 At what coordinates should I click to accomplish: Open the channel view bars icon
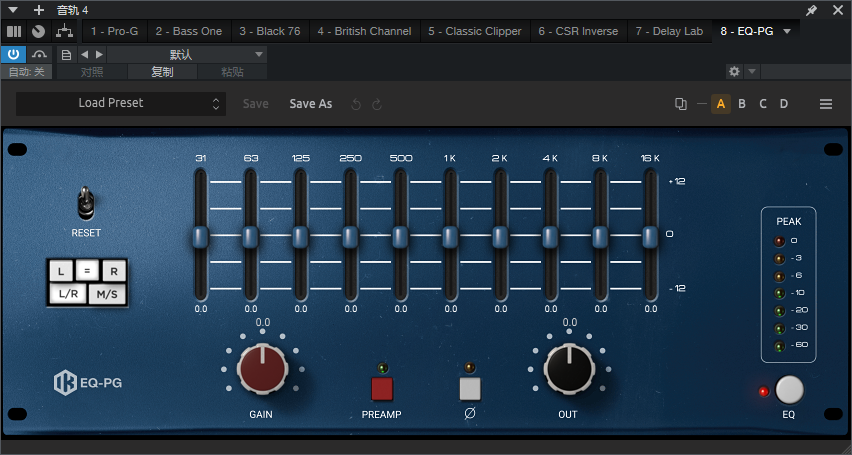[x=14, y=32]
